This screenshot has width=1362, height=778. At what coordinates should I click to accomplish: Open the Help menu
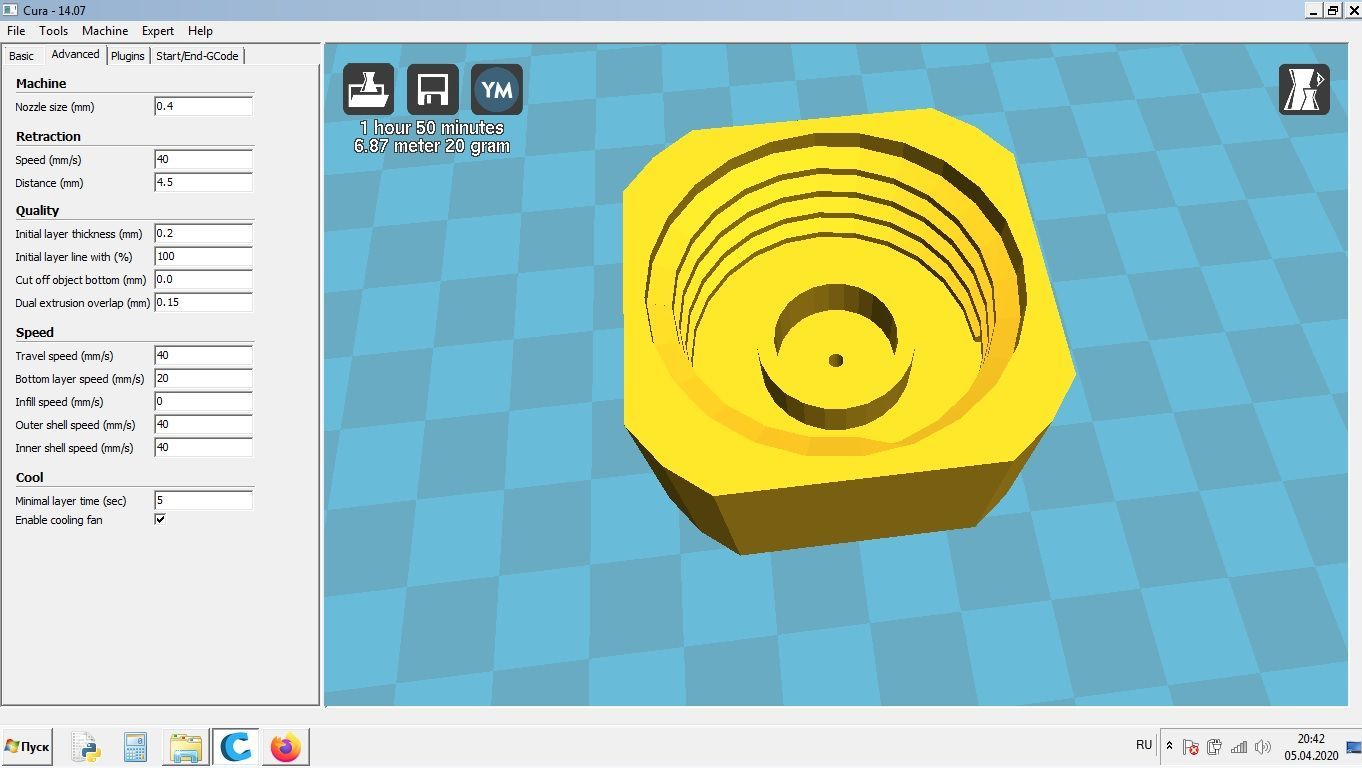[200, 31]
